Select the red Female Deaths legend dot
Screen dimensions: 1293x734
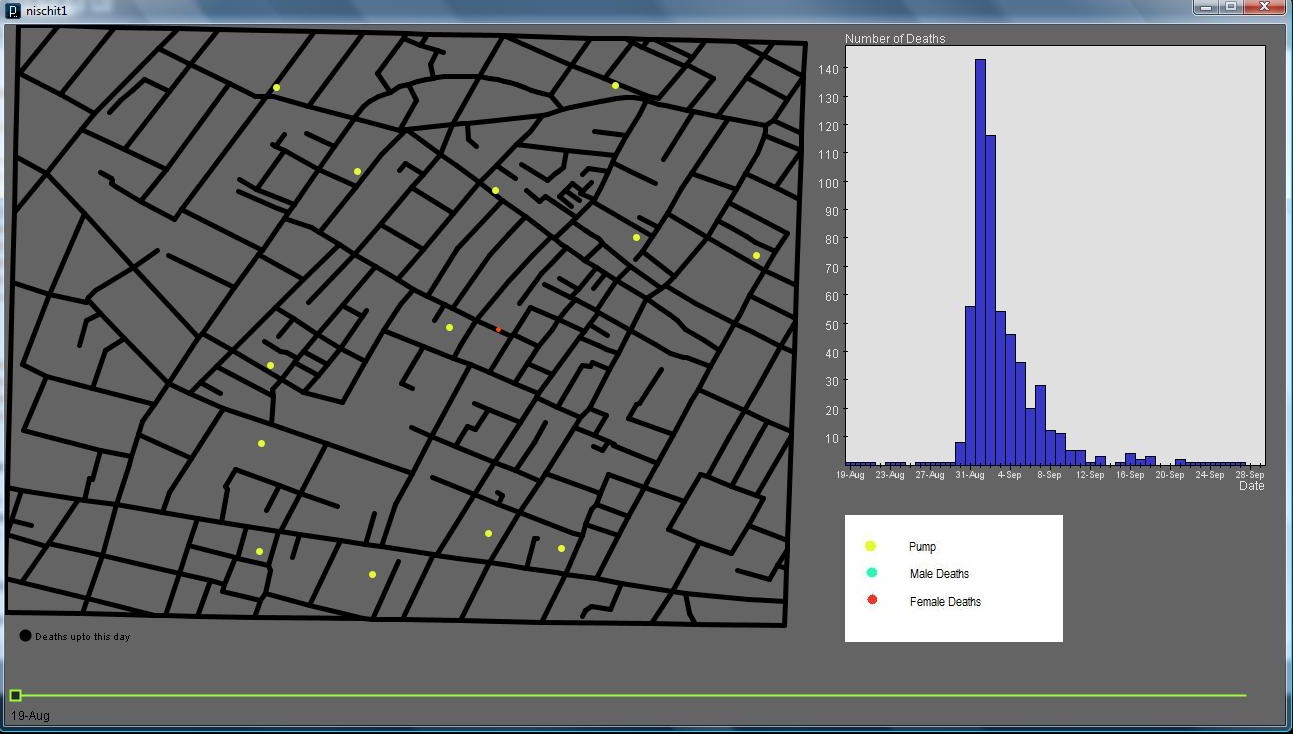(x=872, y=600)
